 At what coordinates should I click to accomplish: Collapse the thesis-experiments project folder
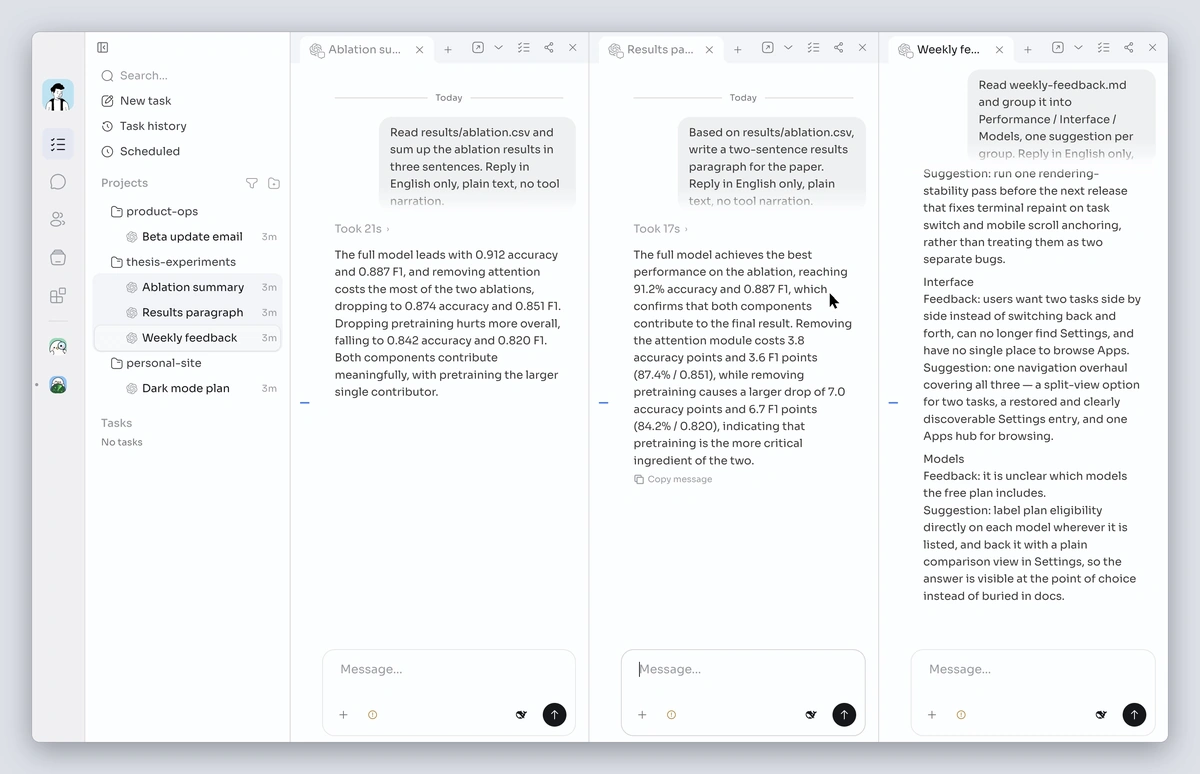click(x=173, y=262)
